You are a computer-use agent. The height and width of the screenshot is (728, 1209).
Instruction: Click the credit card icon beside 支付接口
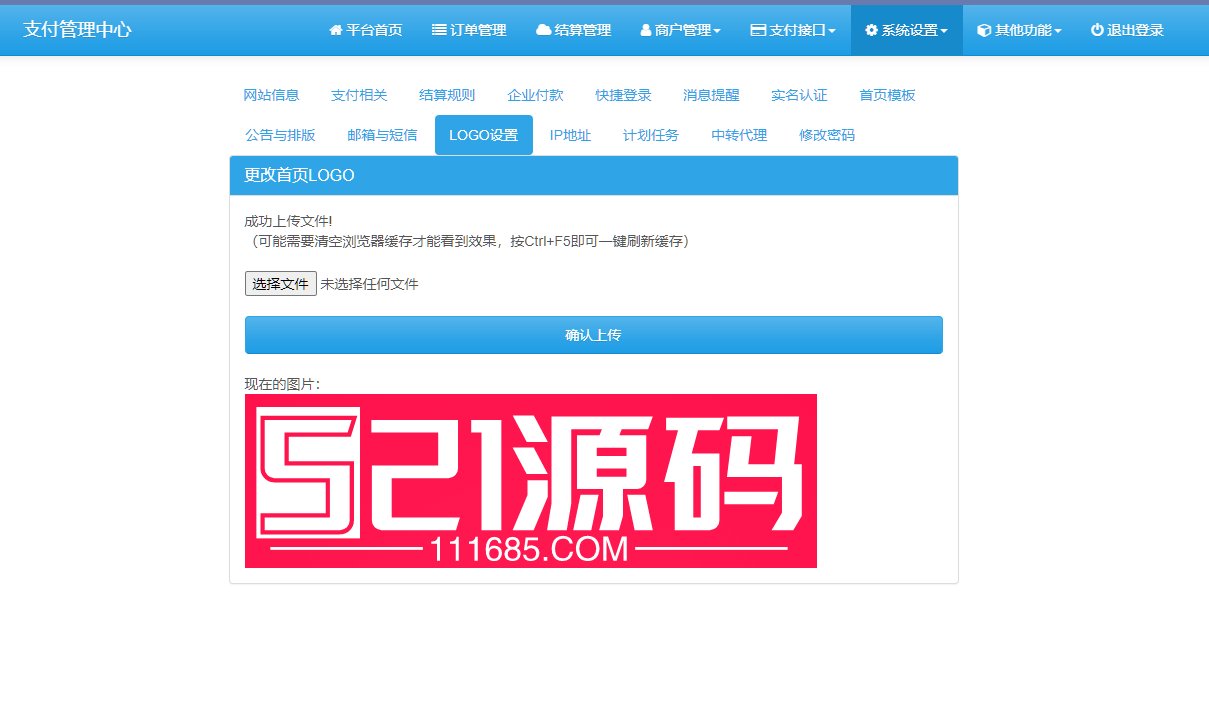[x=758, y=30]
